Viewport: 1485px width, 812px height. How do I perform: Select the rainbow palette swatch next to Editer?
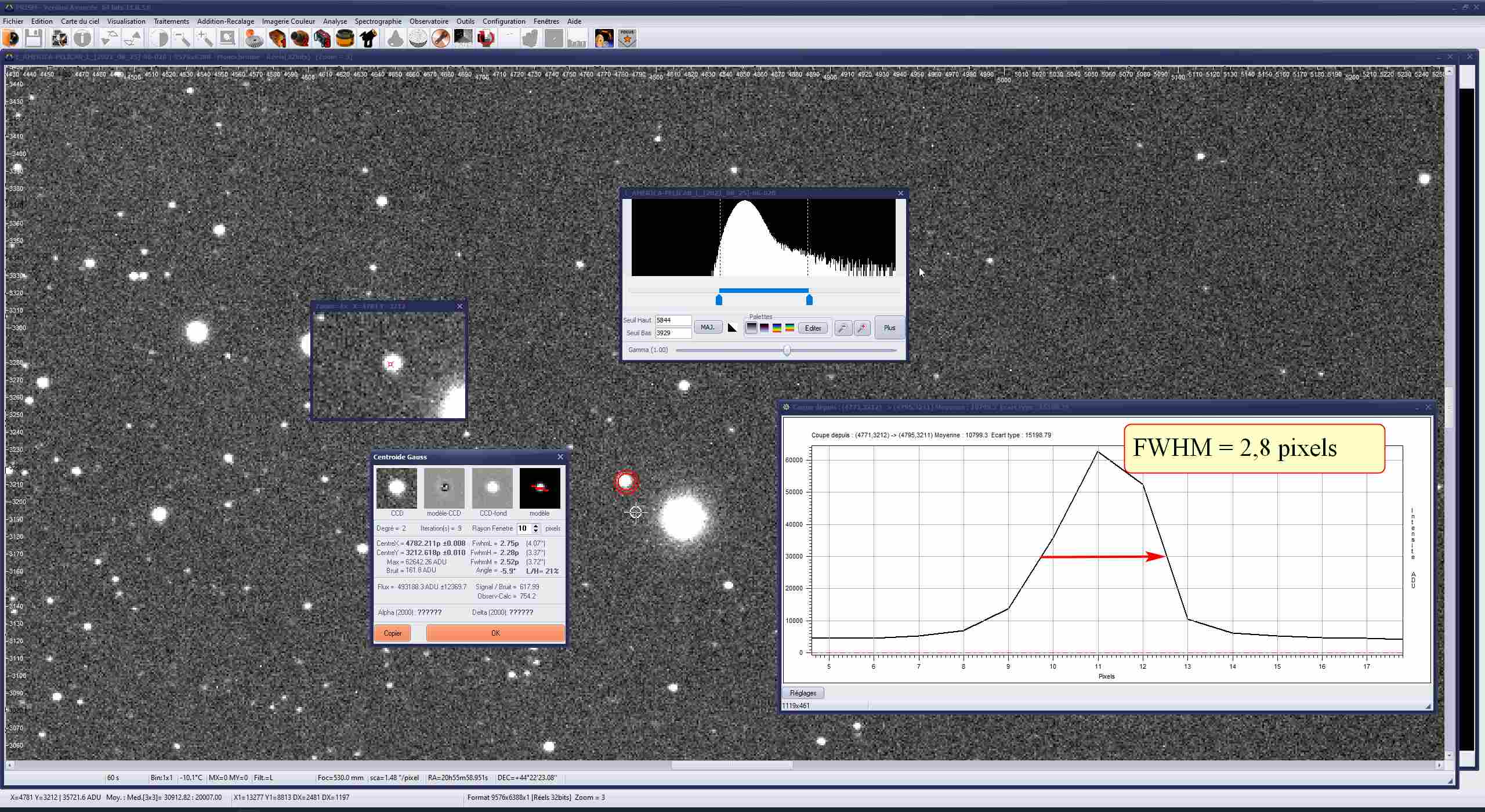click(789, 328)
